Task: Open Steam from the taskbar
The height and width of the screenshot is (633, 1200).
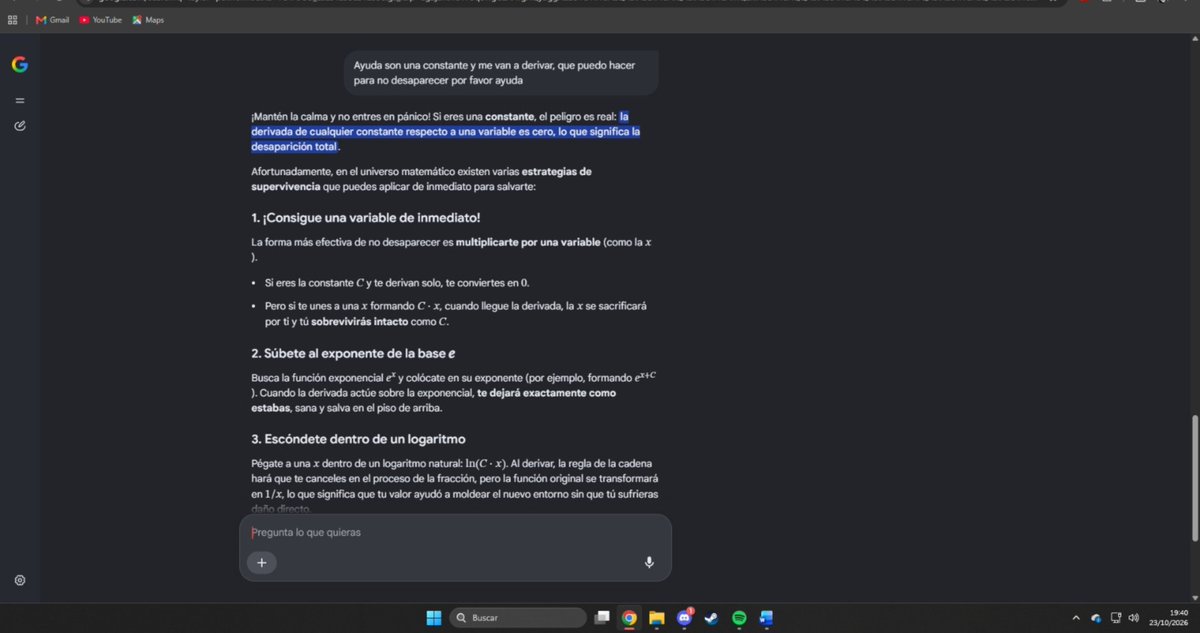Action: [711, 618]
